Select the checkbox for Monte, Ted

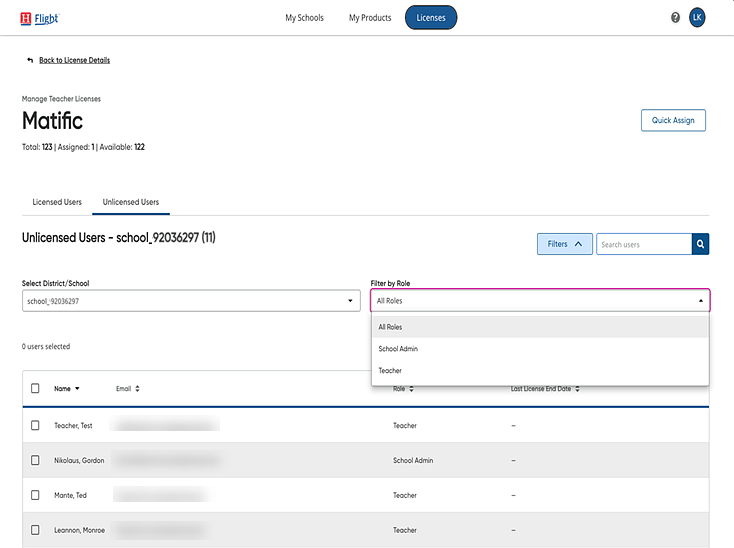click(x=35, y=495)
